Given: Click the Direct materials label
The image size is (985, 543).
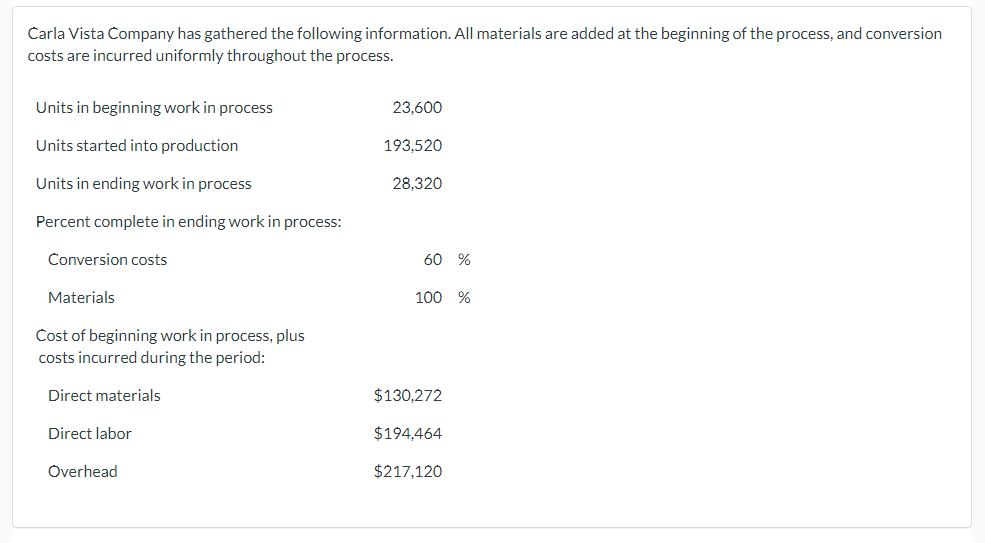Looking at the screenshot, I should pos(104,395).
